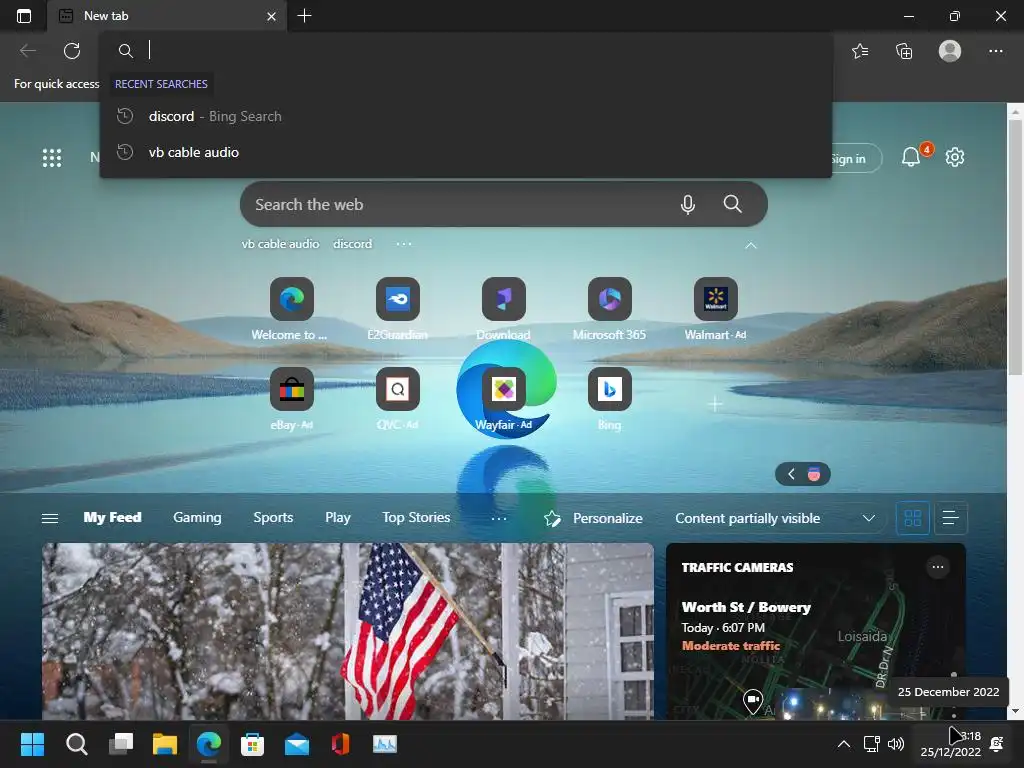The width and height of the screenshot is (1024, 768).
Task: Show more feed categories
Action: (x=499, y=519)
